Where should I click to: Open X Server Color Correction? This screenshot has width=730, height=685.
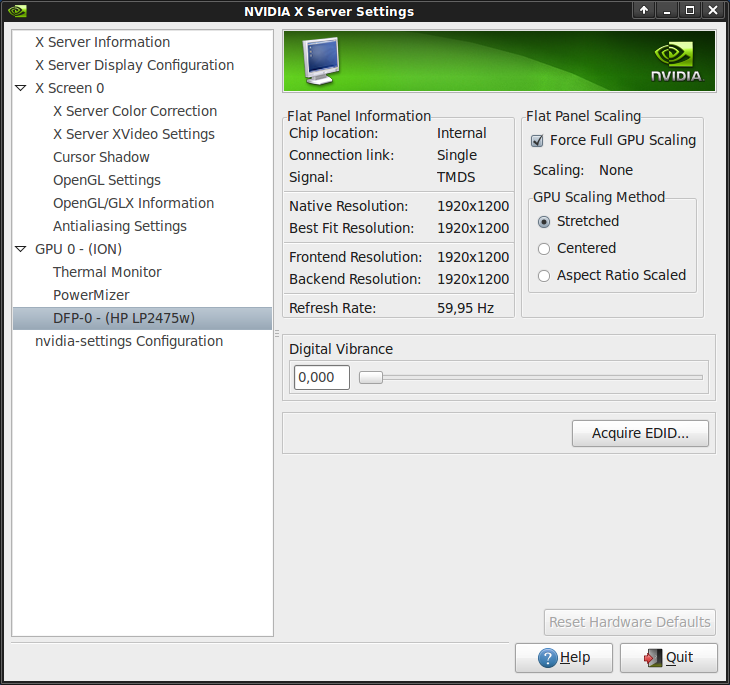pyautogui.click(x=135, y=111)
